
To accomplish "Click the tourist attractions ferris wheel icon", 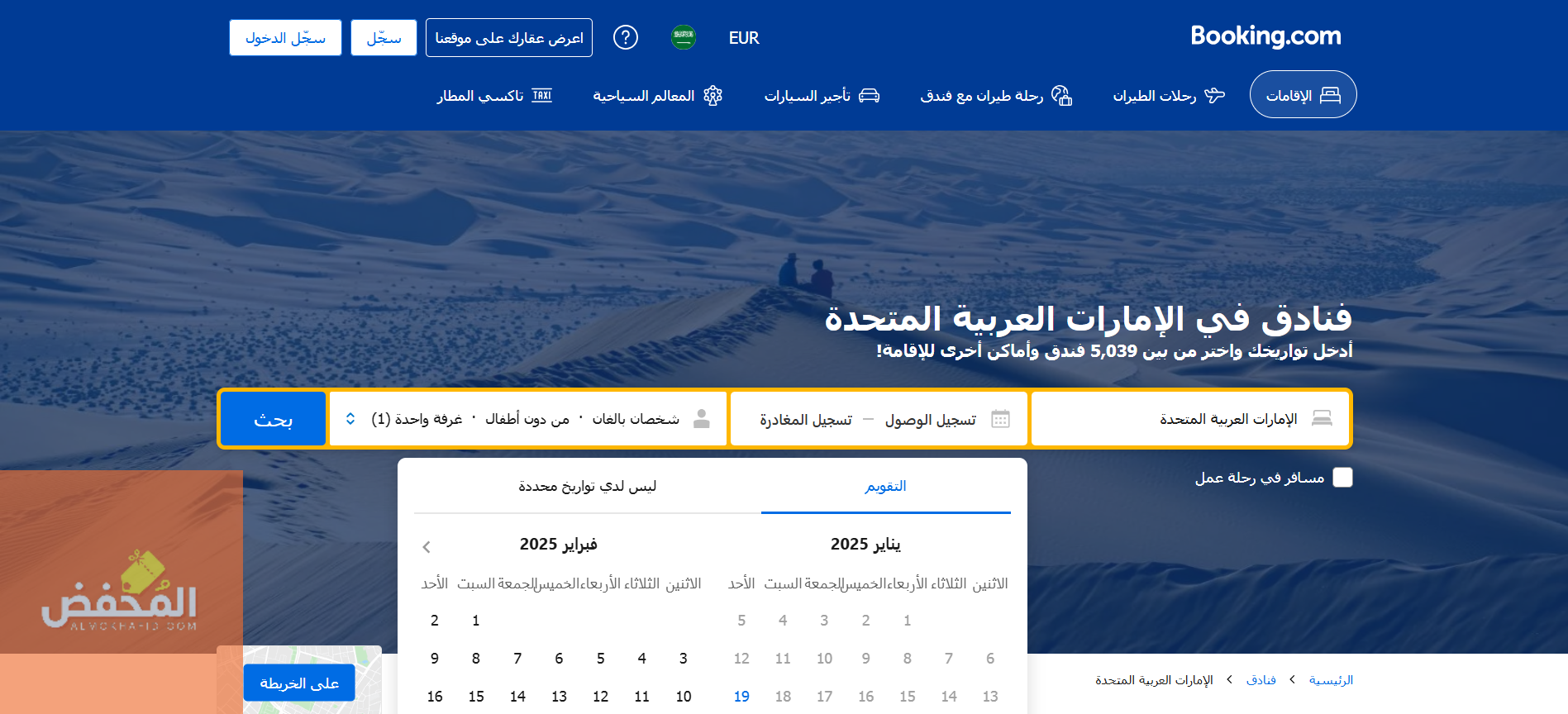I will click(x=713, y=96).
